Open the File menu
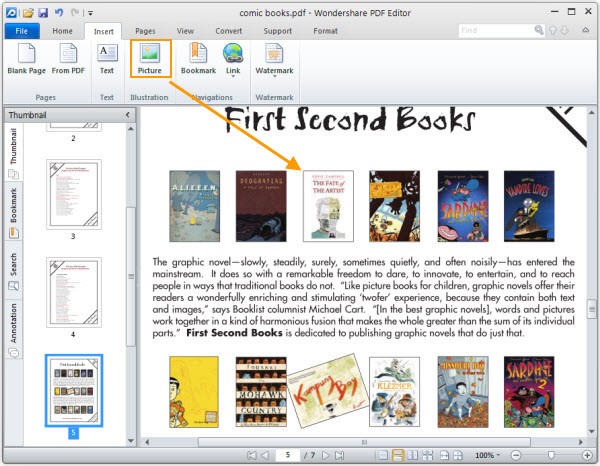Viewport: 600px width, 466px height. pos(21,31)
